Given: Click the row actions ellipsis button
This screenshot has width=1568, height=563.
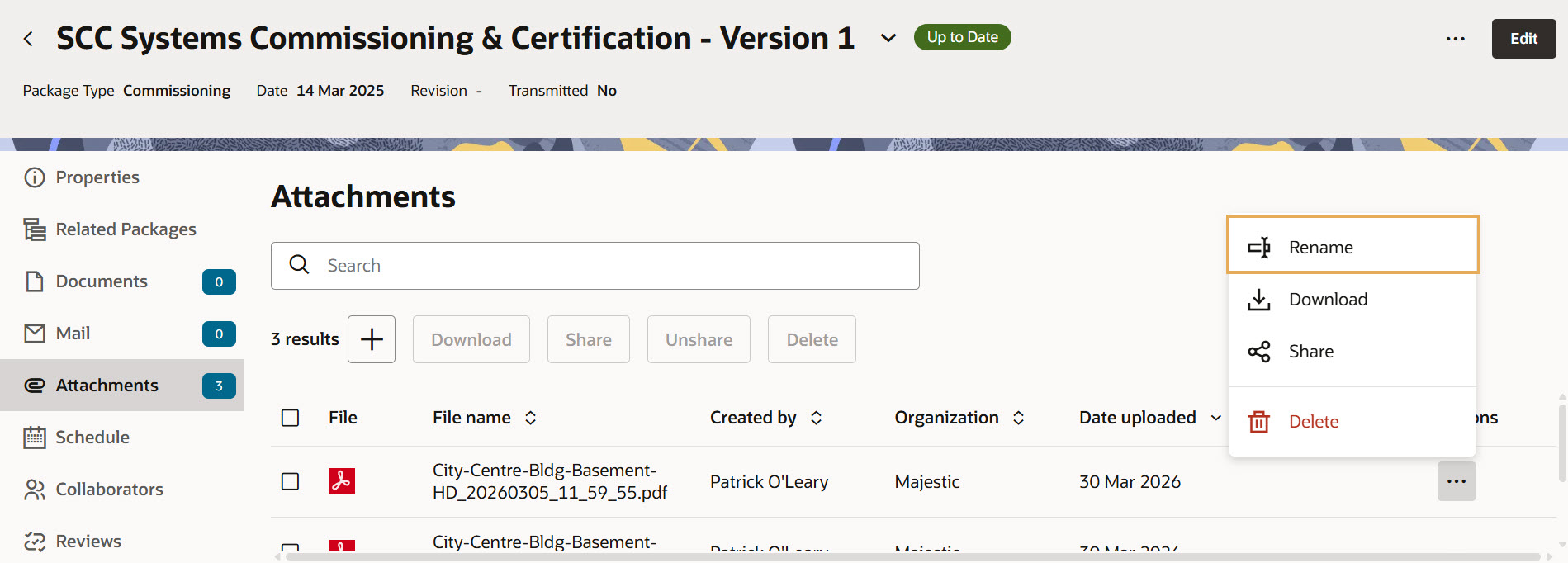Looking at the screenshot, I should [x=1456, y=481].
